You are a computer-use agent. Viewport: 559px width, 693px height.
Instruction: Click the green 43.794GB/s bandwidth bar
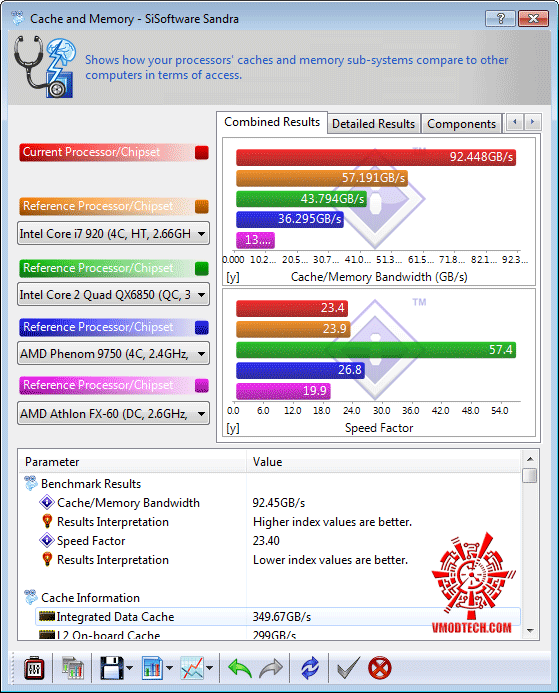coord(301,199)
